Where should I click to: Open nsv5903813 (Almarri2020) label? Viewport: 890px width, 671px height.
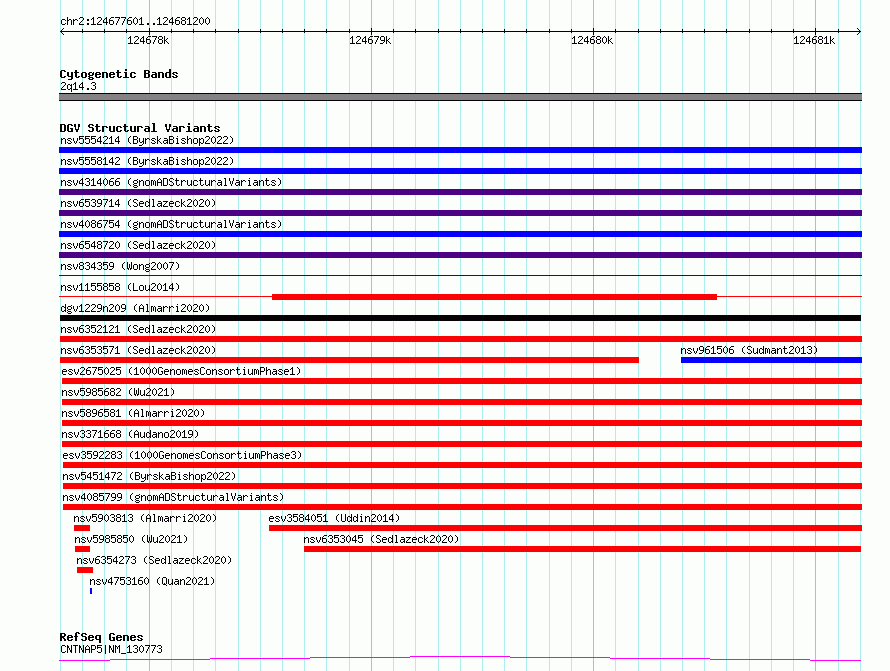(145, 518)
